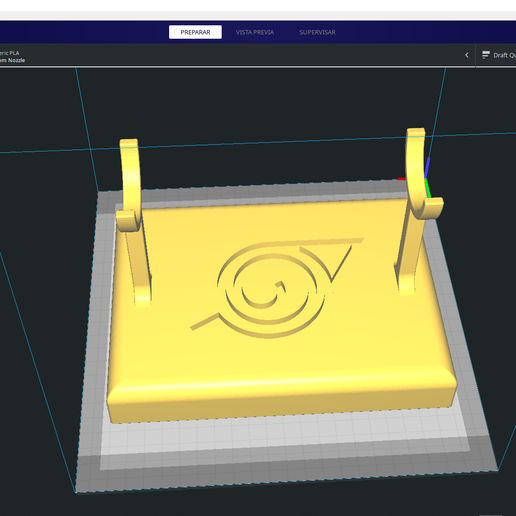Go to the SUPERVISAR tab
The width and height of the screenshot is (516, 516).
(317, 32)
